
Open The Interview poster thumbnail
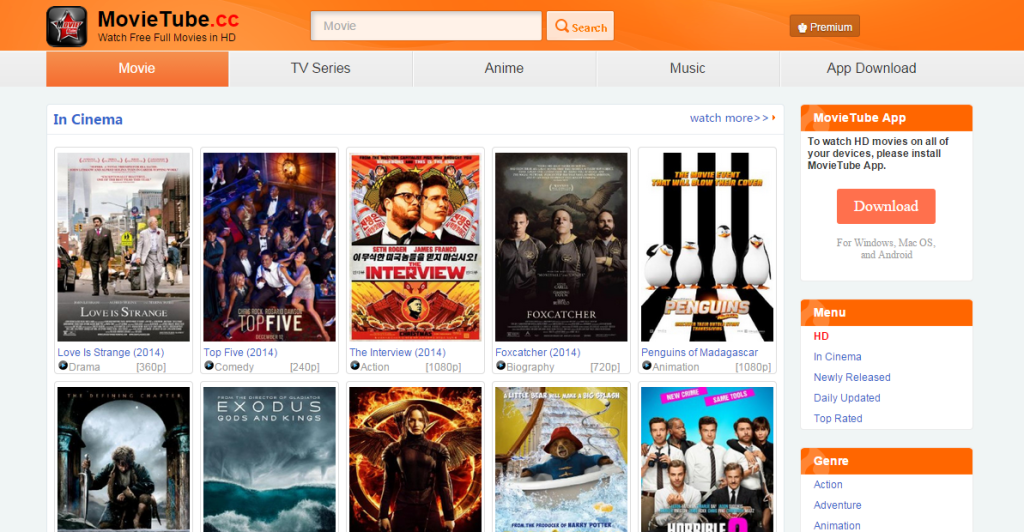point(415,247)
